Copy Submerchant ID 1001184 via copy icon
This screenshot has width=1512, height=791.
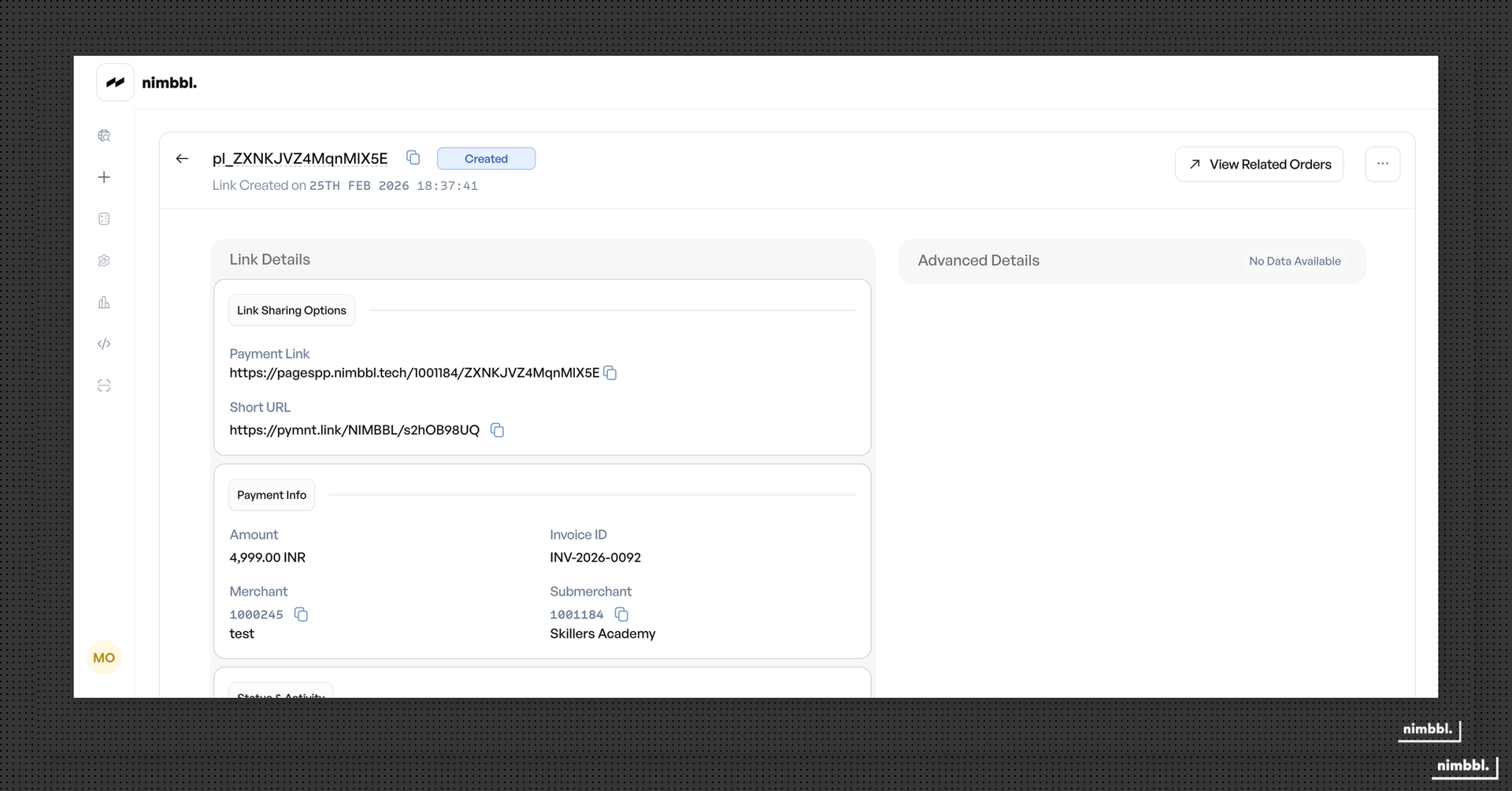click(621, 615)
